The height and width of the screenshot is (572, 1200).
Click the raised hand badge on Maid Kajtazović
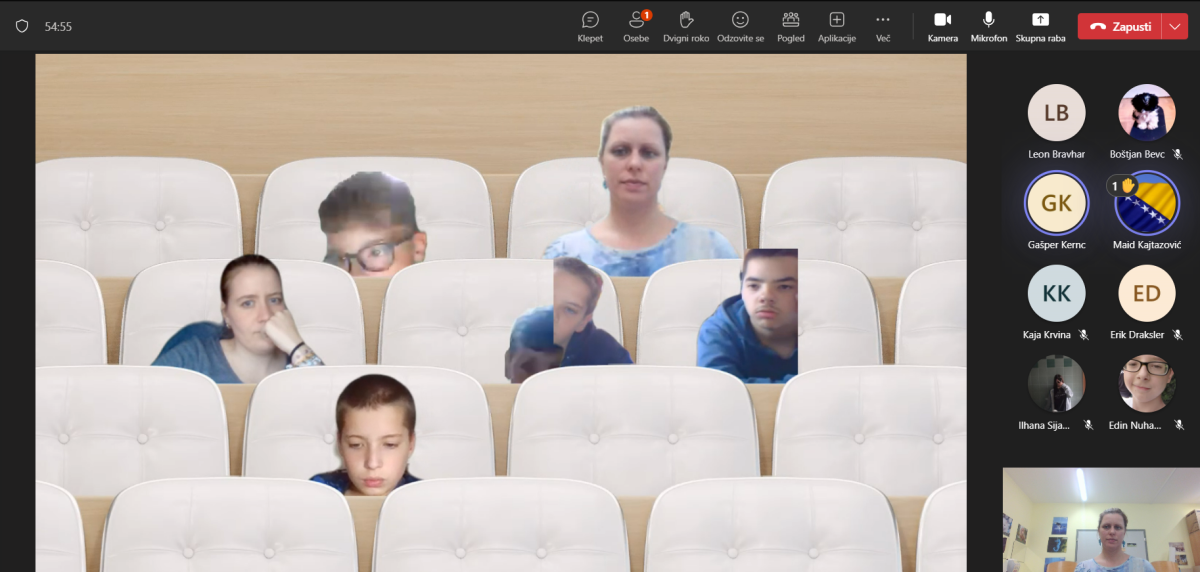click(x=1122, y=185)
